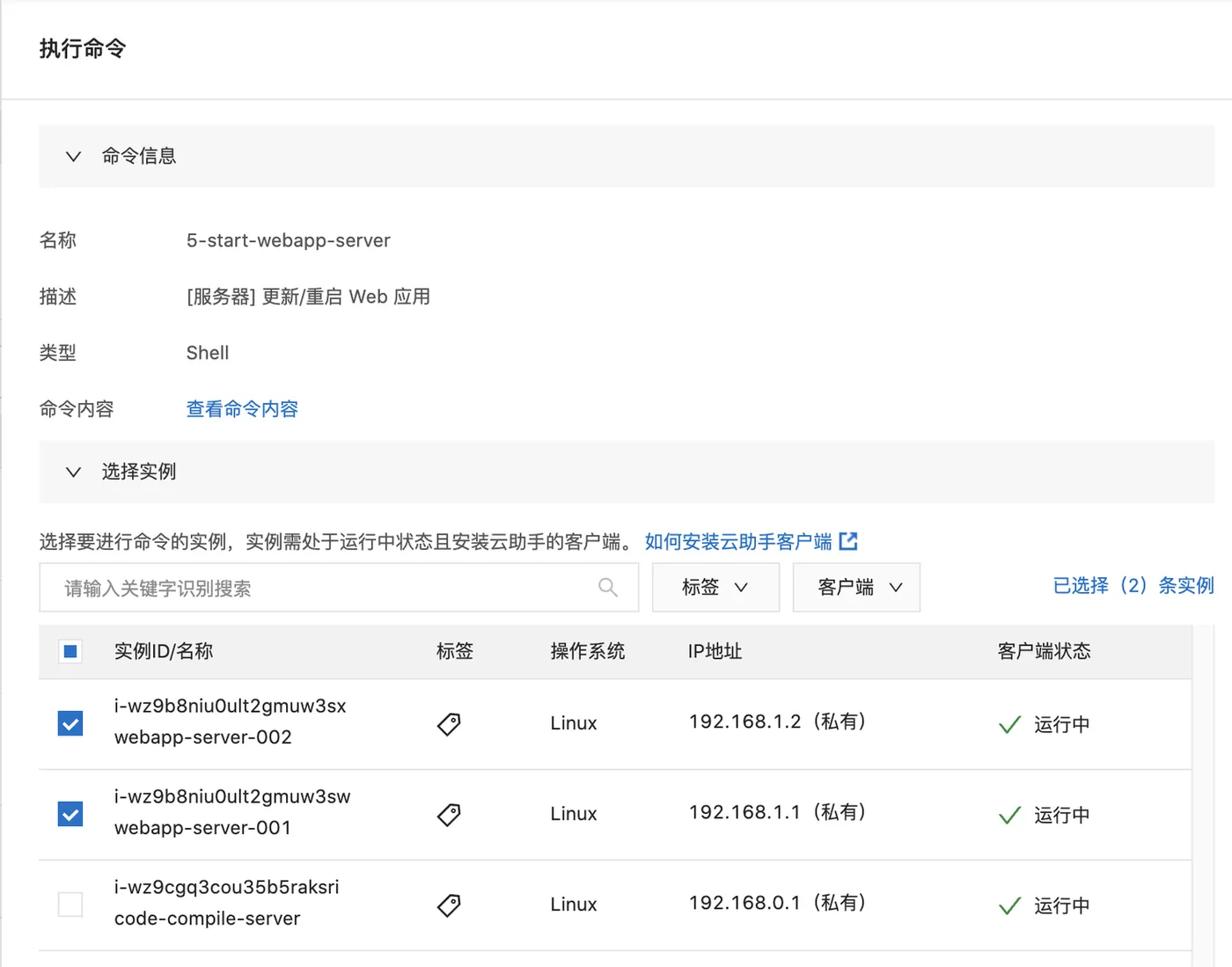Open the 查看命令内容 link

(242, 409)
